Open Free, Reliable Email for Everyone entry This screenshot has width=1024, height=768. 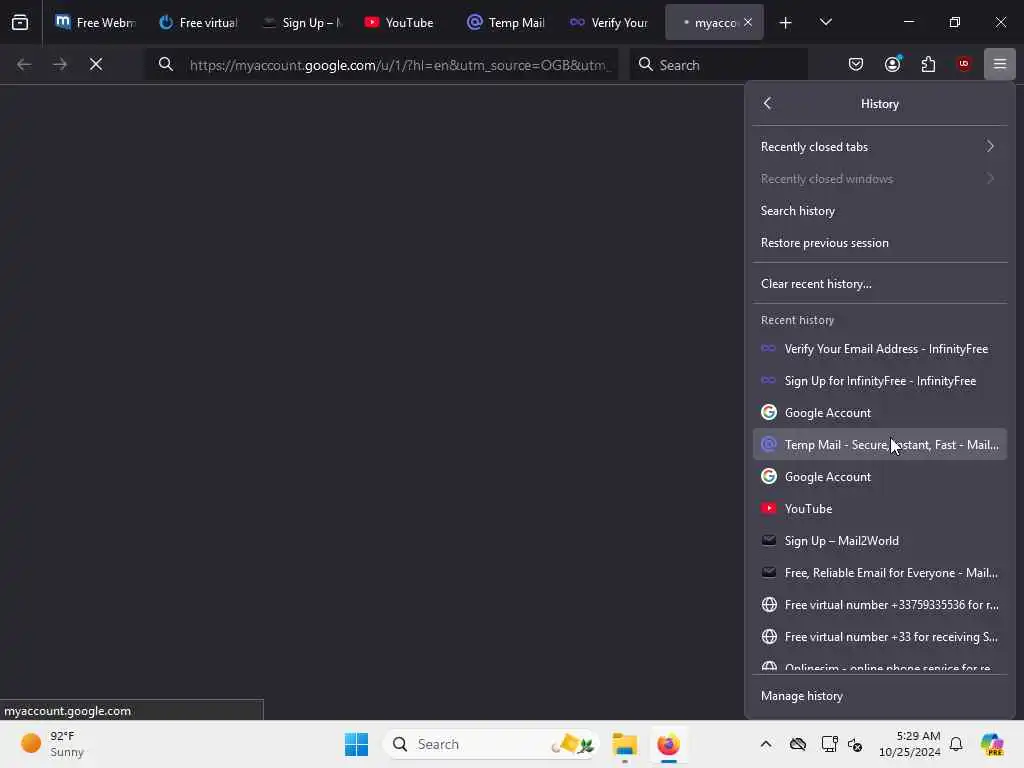[x=880, y=573]
